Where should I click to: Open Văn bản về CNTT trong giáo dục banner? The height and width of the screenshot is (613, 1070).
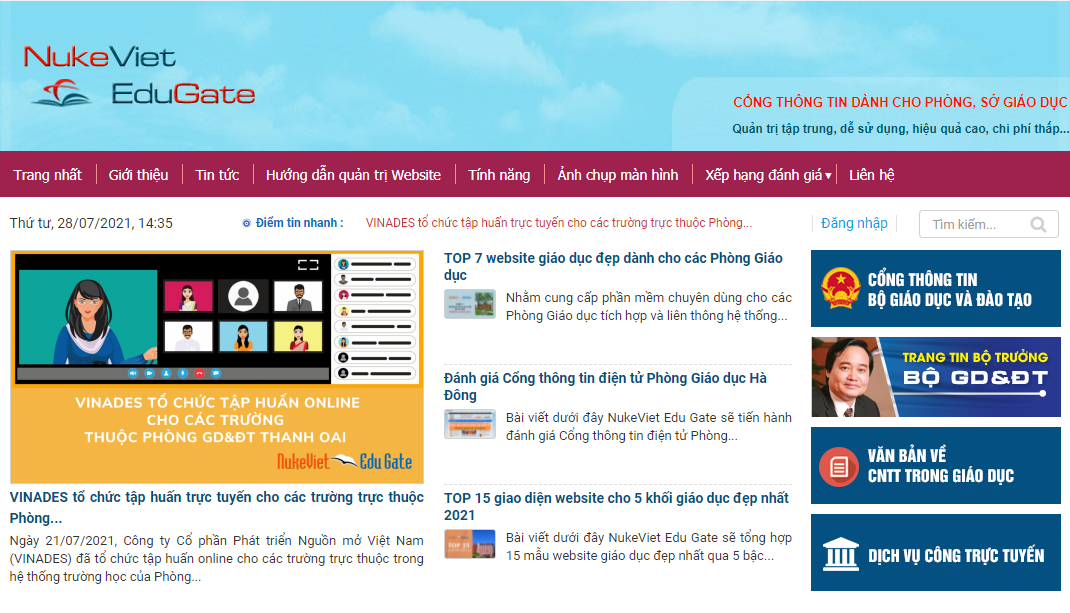tap(936, 466)
